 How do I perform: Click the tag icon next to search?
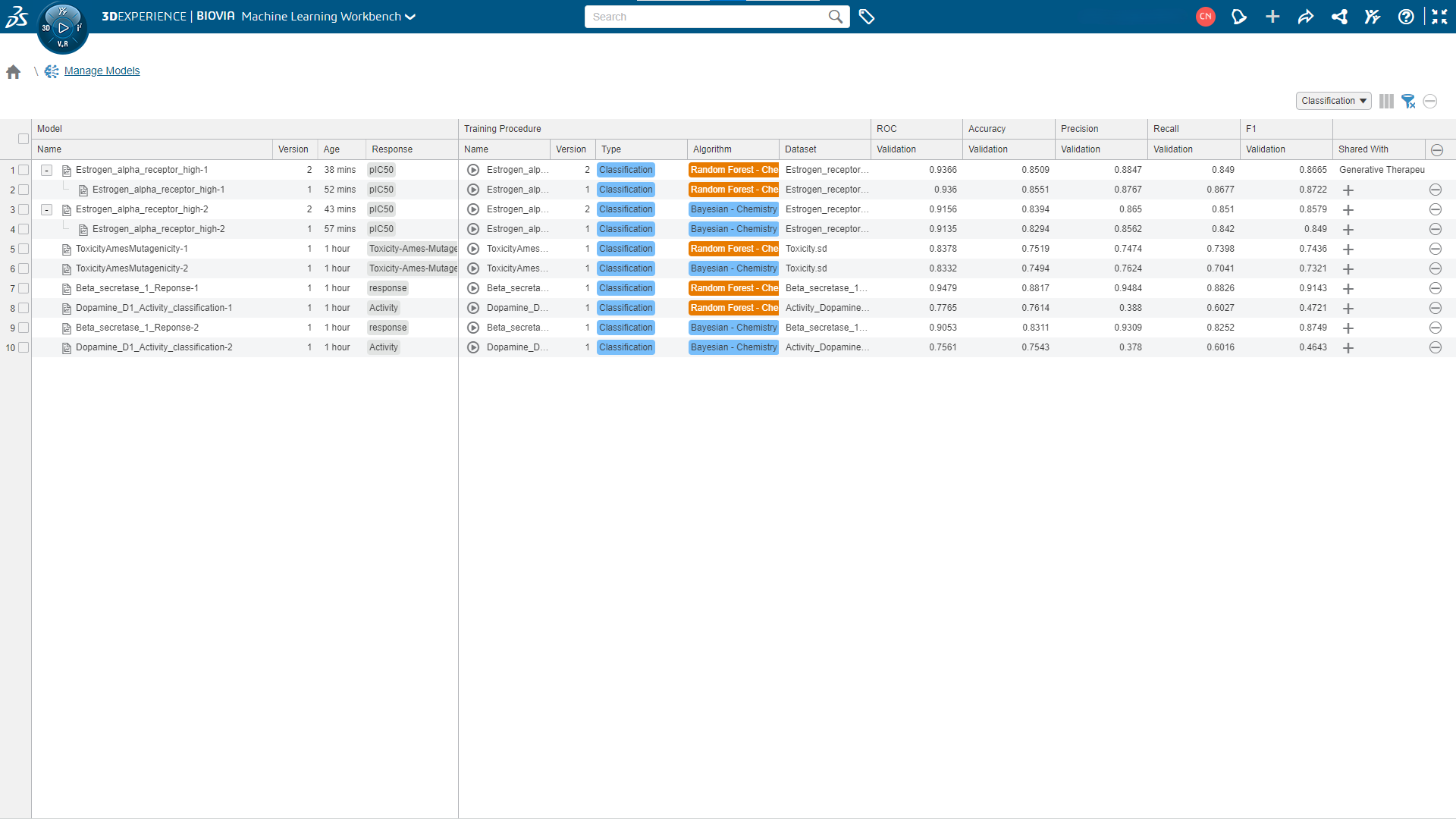[868, 16]
